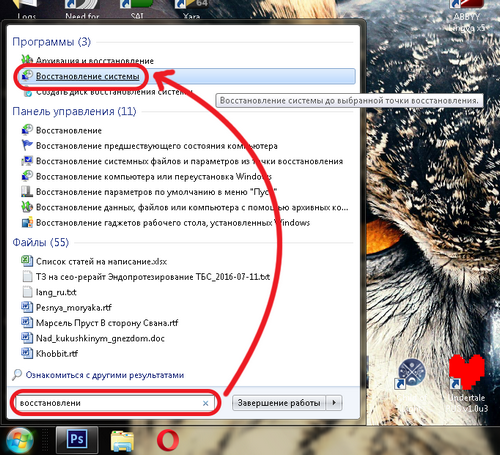
Task: Open file Nad_kukushkinym_gnezdom.doc
Action: click(x=100, y=338)
